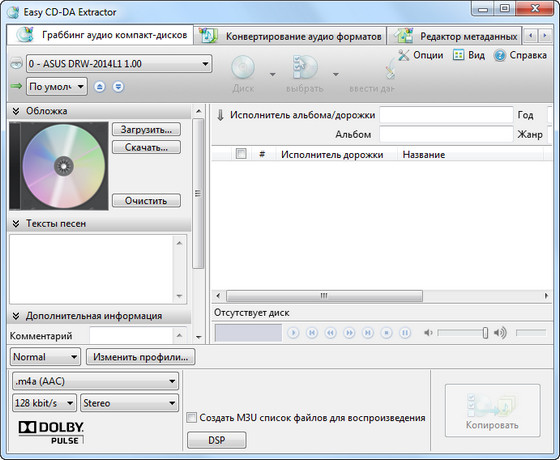560x460 pixels.
Task: Open the DSP settings button
Action: point(217,440)
